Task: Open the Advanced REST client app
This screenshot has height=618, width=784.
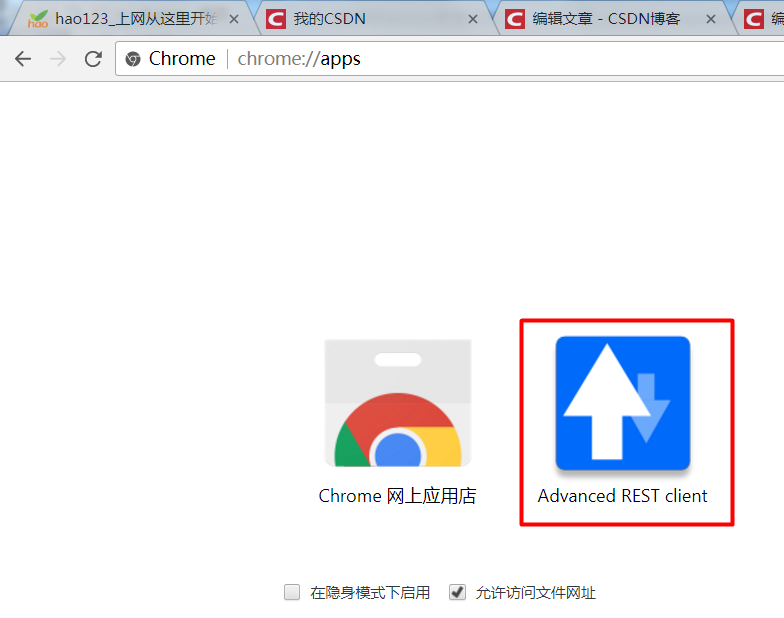Action: [x=622, y=403]
